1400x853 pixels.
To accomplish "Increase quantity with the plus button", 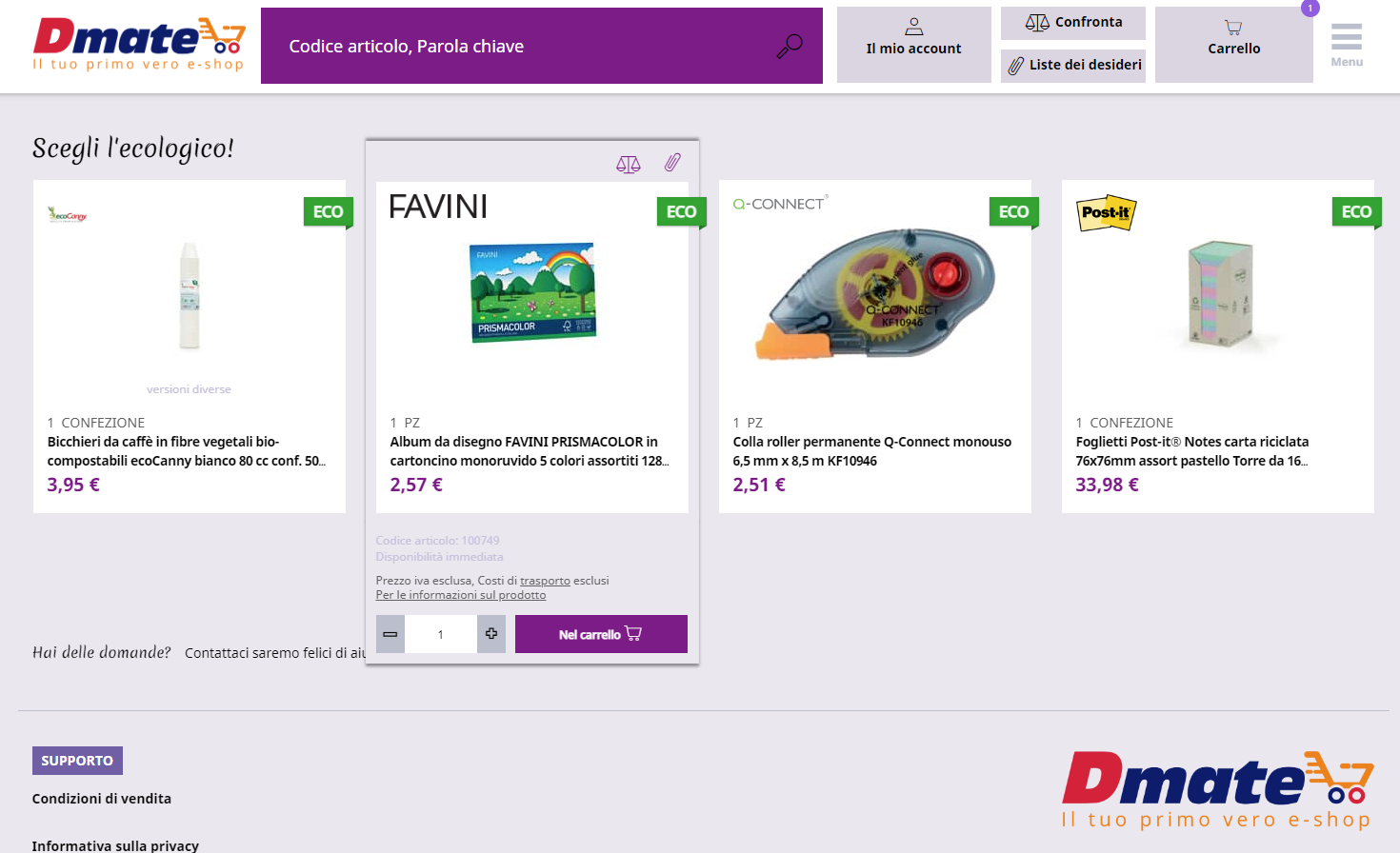I will pos(491,634).
